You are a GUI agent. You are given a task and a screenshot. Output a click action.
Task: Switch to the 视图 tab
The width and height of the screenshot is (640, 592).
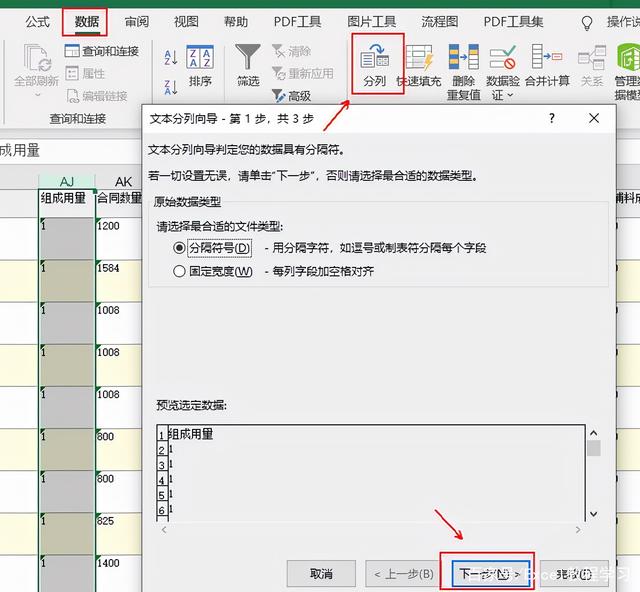pos(186,22)
